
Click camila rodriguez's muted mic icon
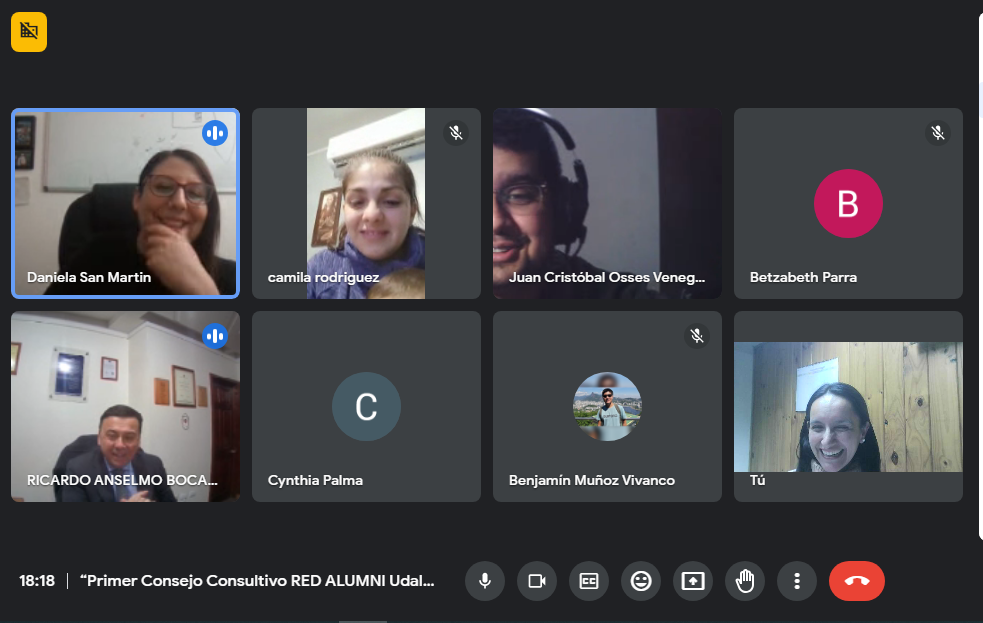coord(456,133)
